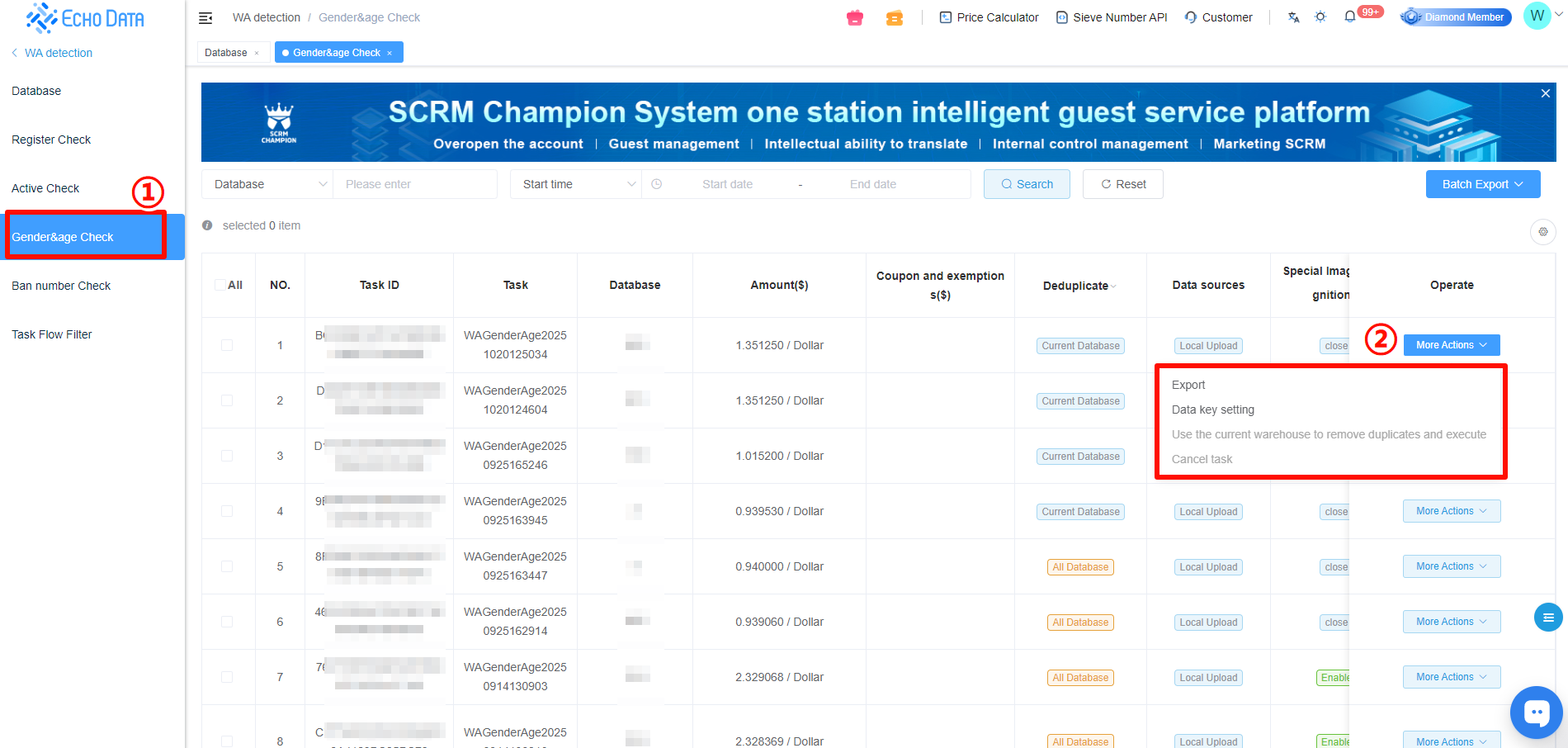1568x748 pixels.
Task: Collapse the sidebar with the hamburger icon
Action: pyautogui.click(x=205, y=17)
